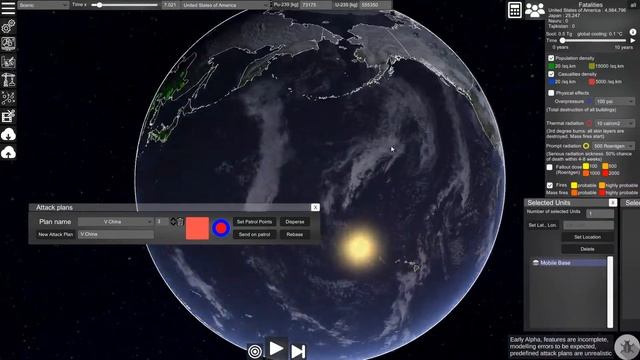
Task: Toggle the Fires checkbox
Action: (550, 185)
